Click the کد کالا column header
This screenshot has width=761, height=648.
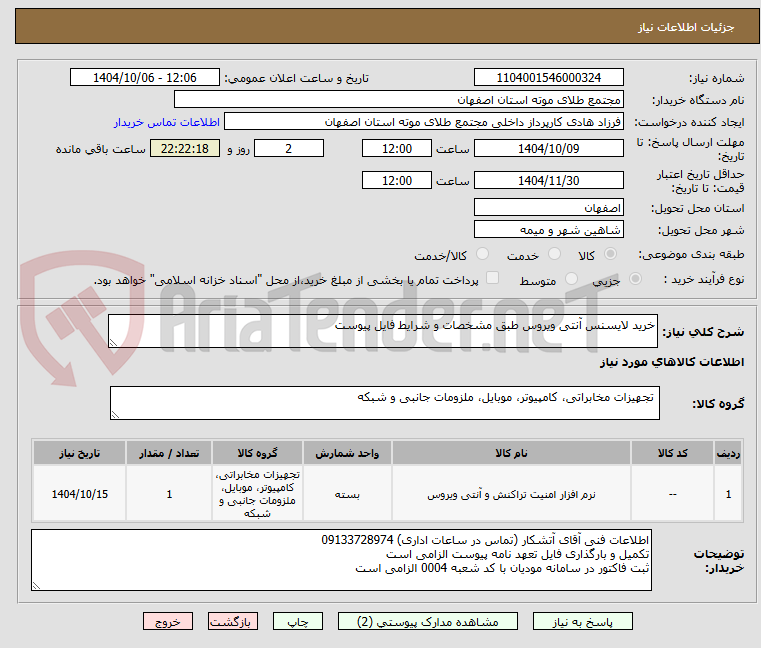672,453
